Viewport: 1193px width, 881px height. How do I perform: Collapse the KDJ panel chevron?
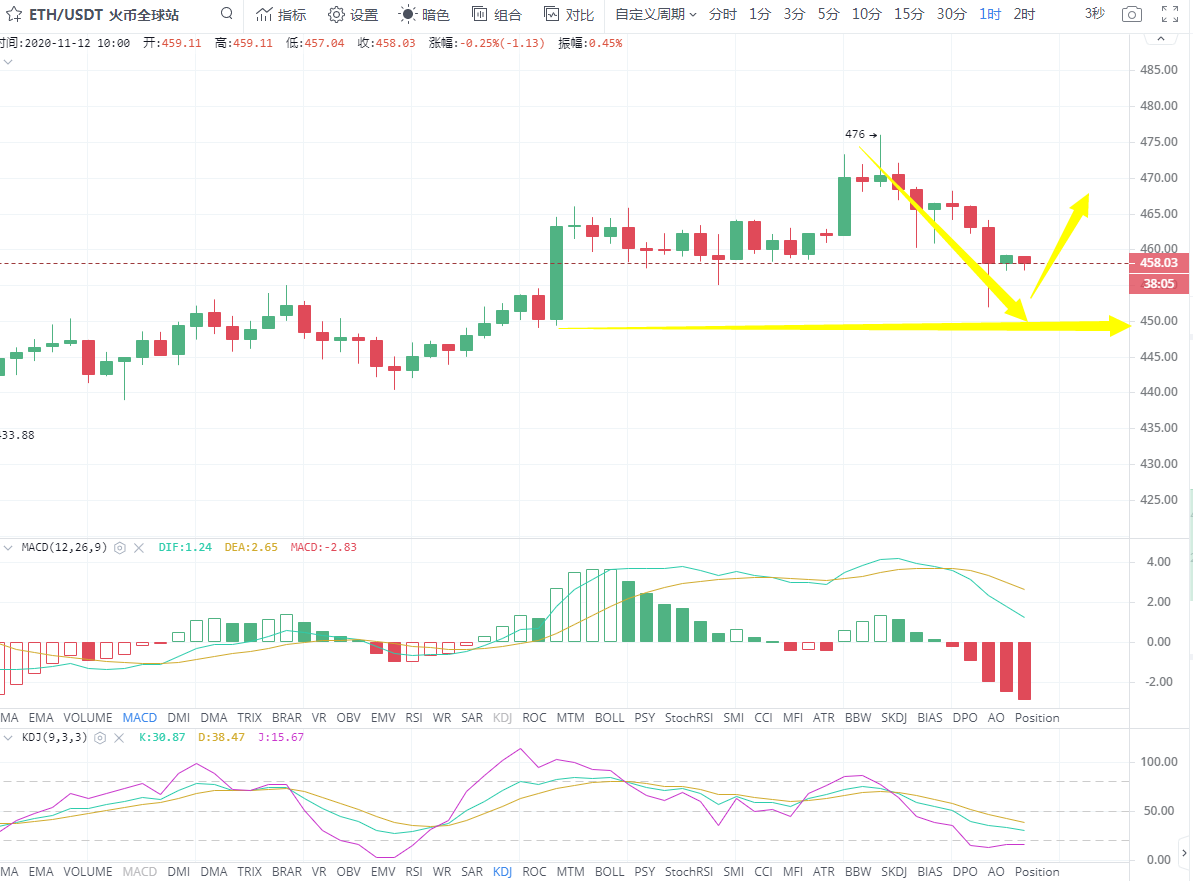[x=8, y=737]
